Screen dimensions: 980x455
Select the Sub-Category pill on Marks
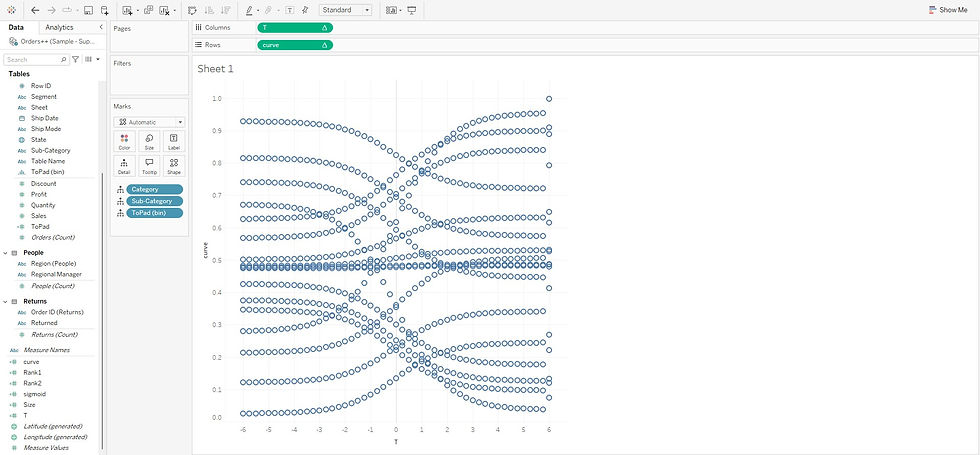154,201
